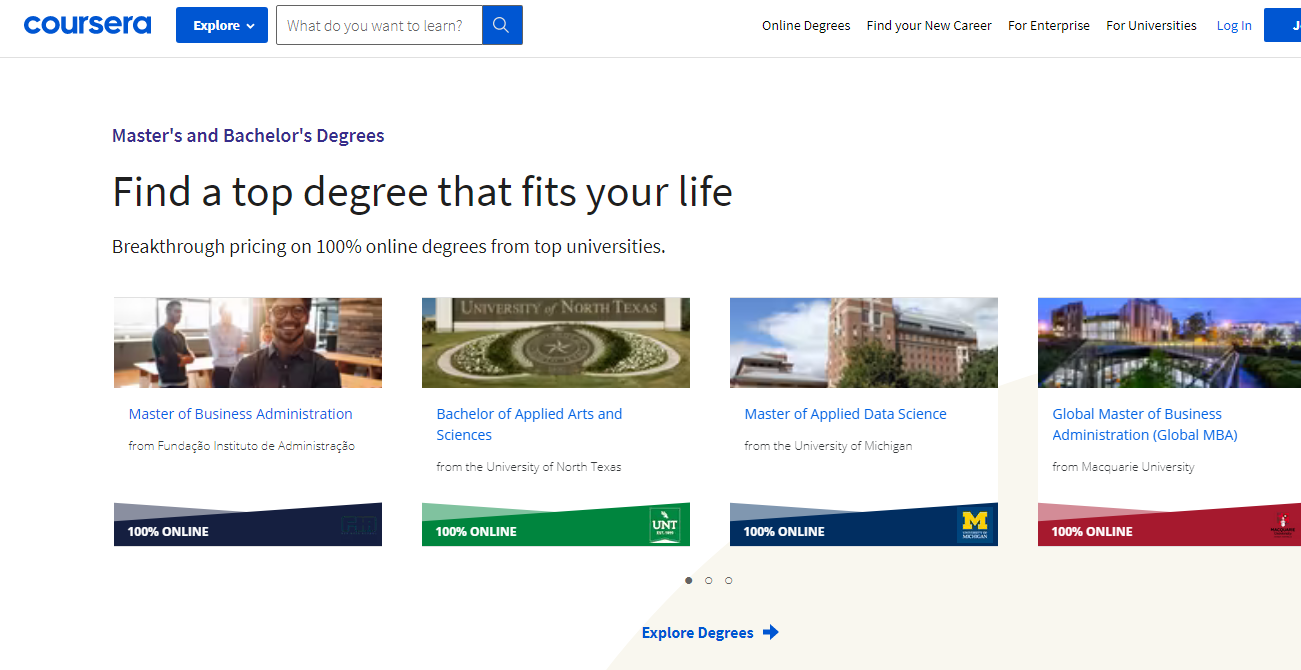Screen dimensions: 1301x670
Task: Select the first carousel page dot
Action: 689,580
